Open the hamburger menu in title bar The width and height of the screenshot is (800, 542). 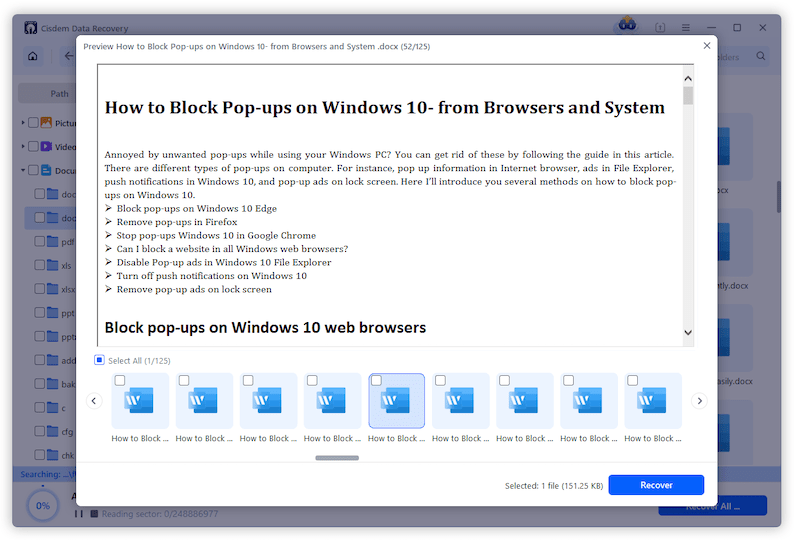tap(686, 28)
